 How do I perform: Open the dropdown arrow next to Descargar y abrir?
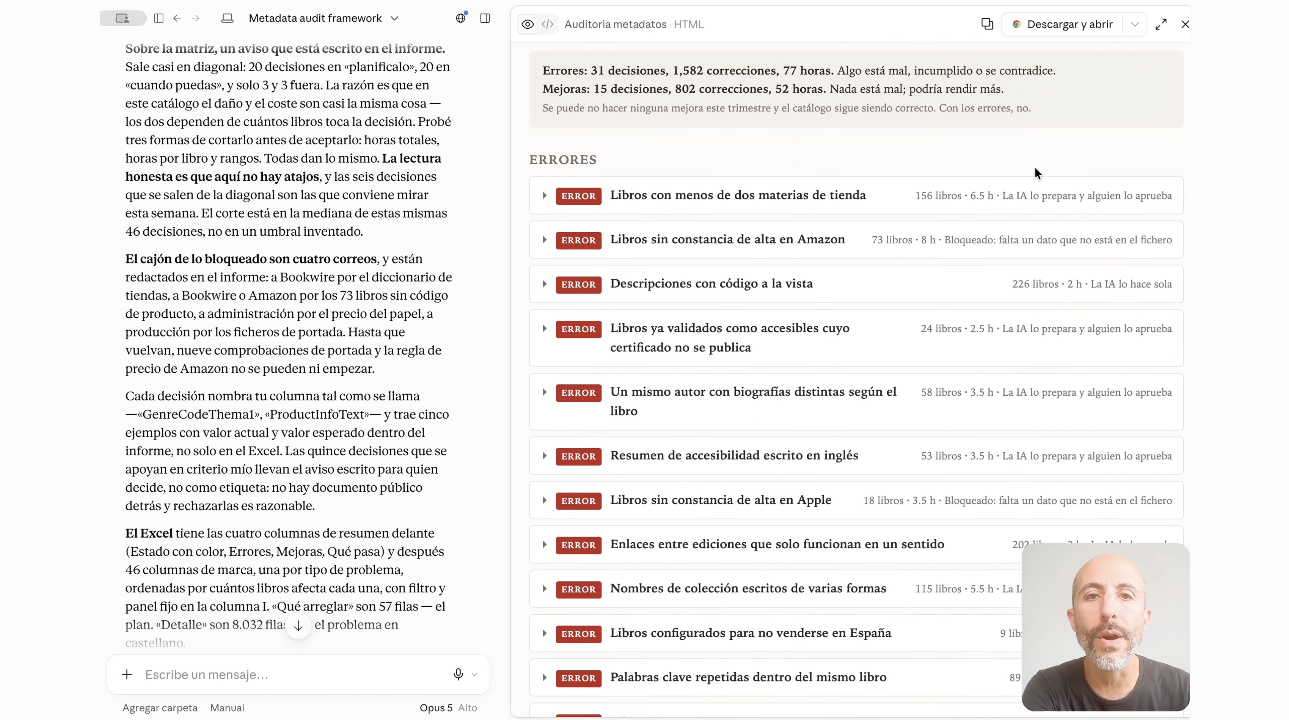1135,24
